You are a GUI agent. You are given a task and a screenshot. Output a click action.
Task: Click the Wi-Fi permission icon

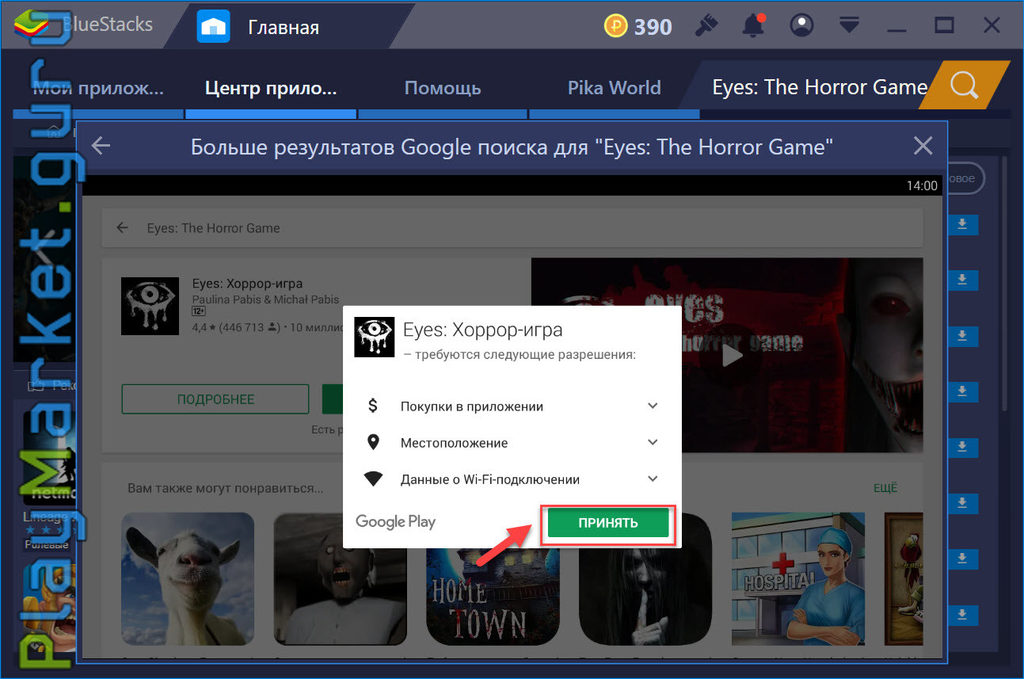373,479
